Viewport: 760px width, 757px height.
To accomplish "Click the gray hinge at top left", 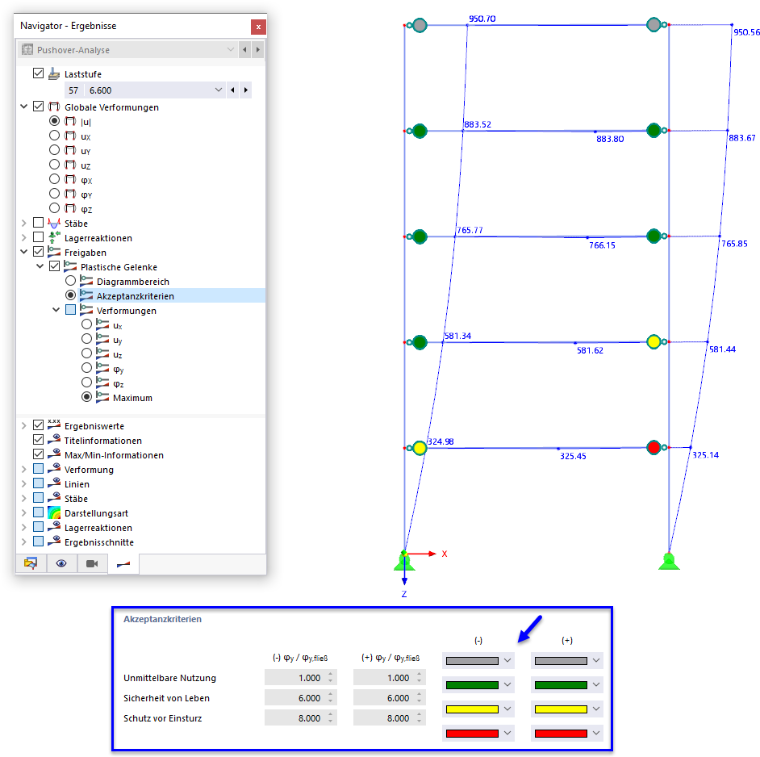I will pyautogui.click(x=420, y=25).
